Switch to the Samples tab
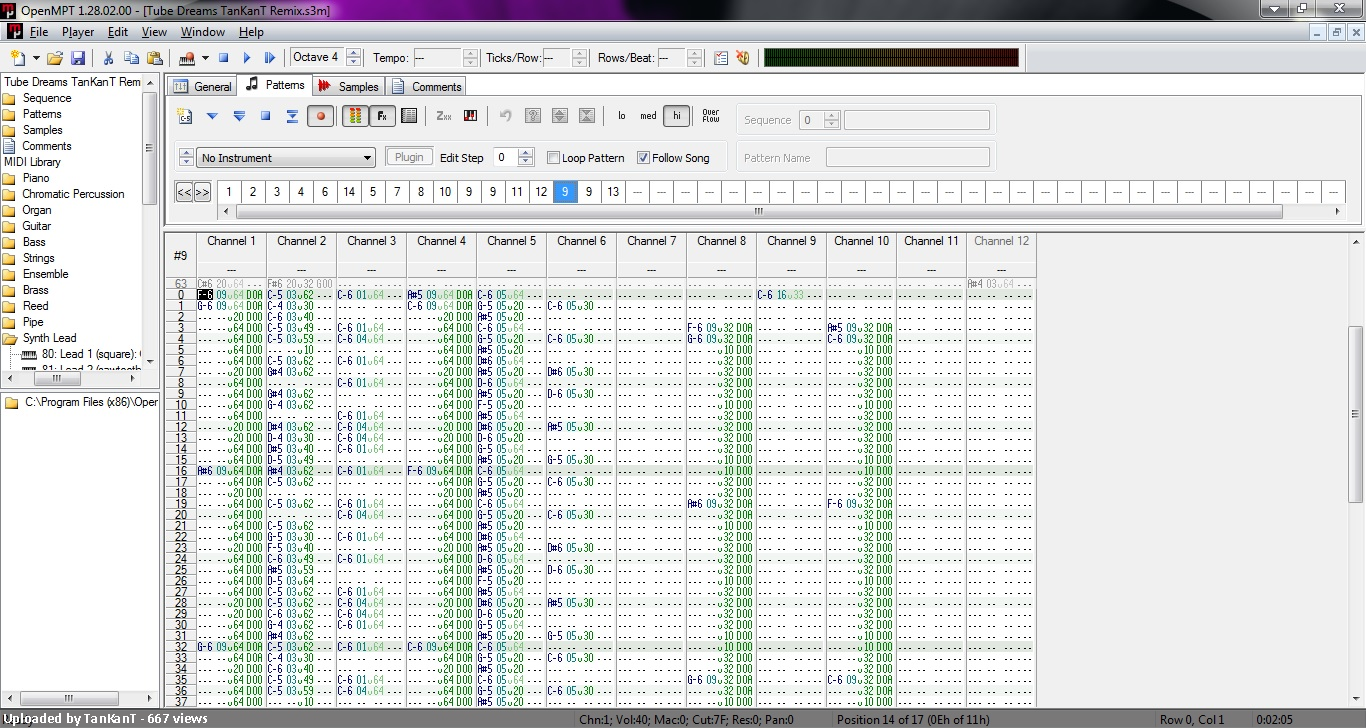1366x728 pixels. tap(349, 87)
